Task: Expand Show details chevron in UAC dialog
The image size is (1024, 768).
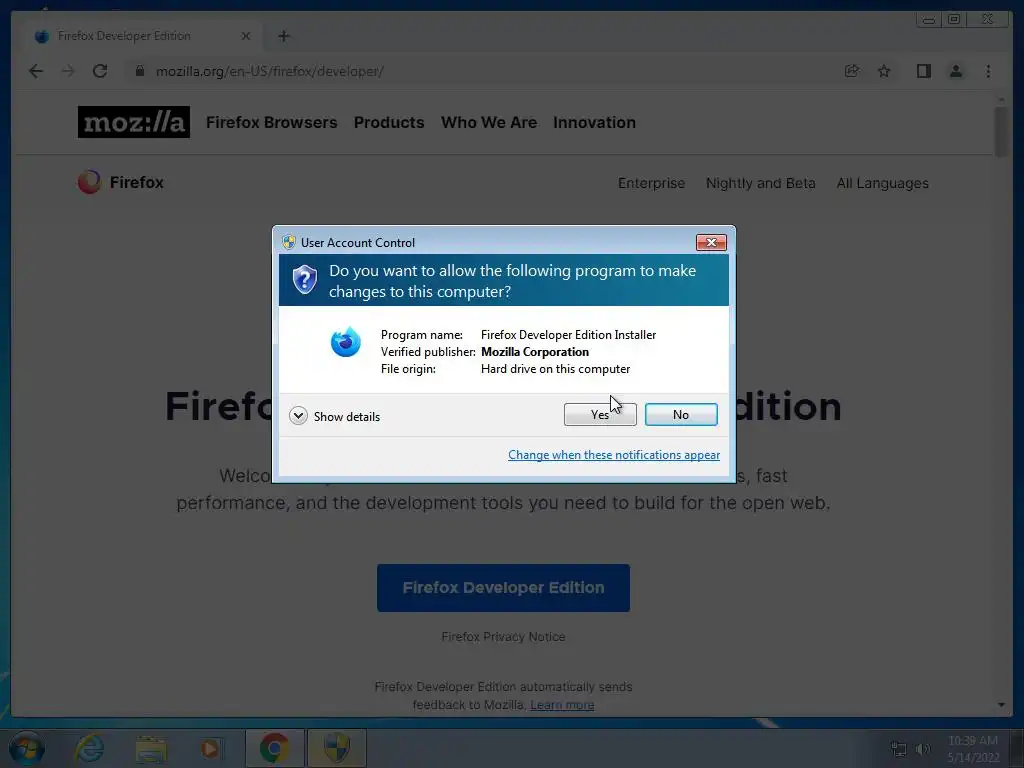Action: pyautogui.click(x=298, y=416)
